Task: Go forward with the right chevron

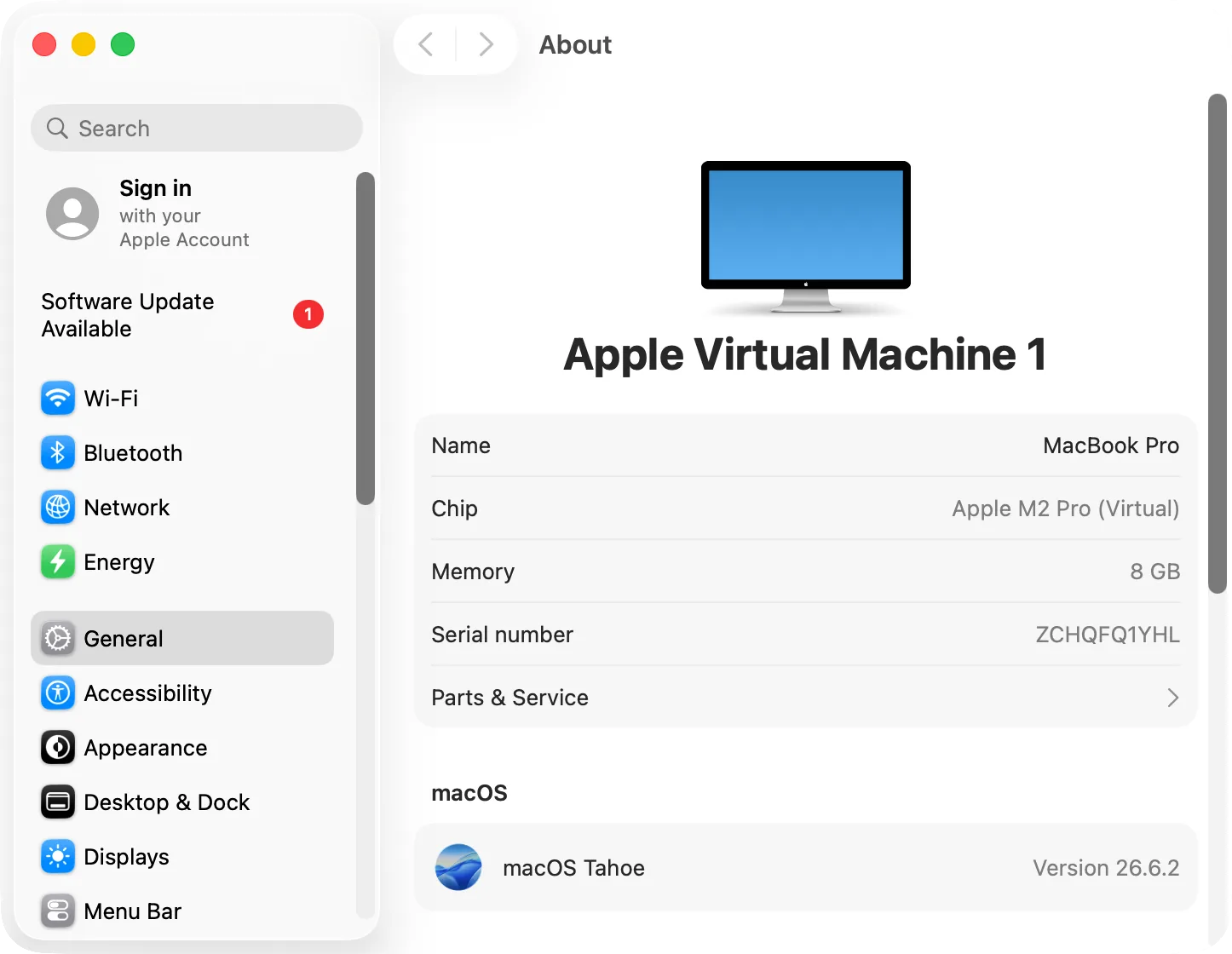Action: (486, 44)
